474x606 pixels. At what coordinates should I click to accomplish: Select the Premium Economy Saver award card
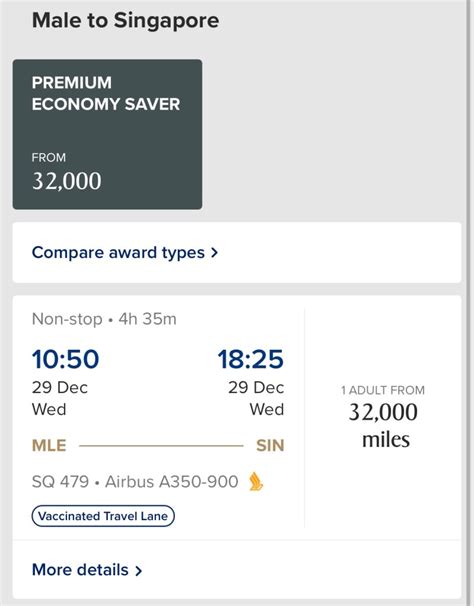click(107, 134)
